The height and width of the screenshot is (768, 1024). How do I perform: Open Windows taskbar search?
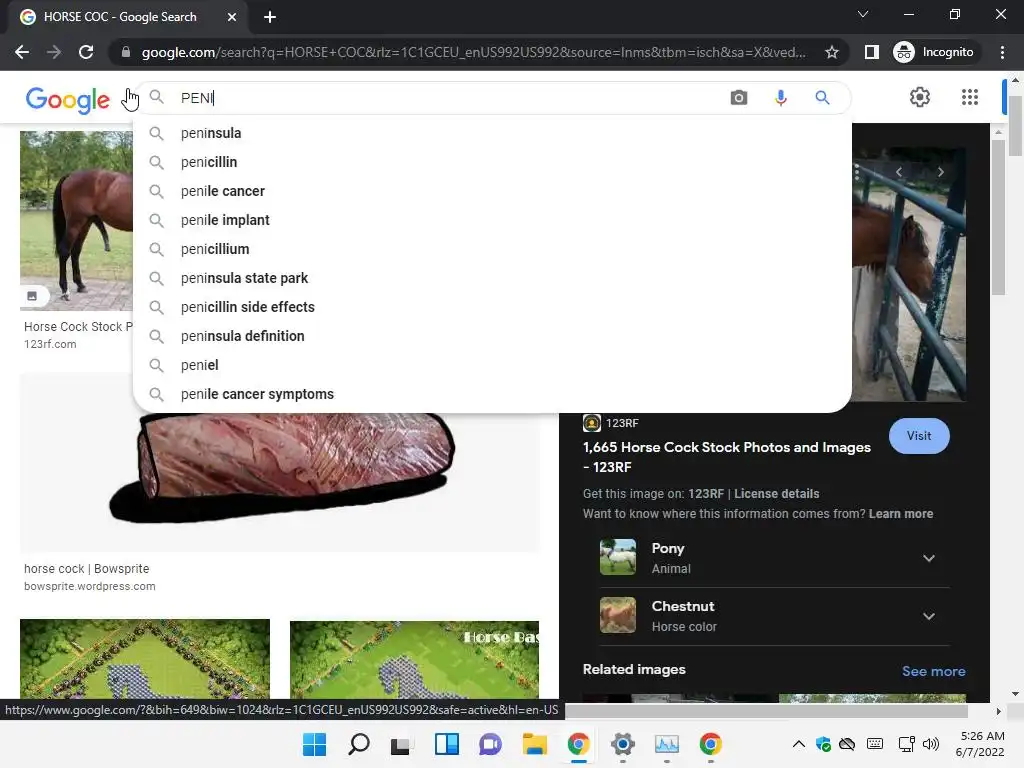pos(359,744)
